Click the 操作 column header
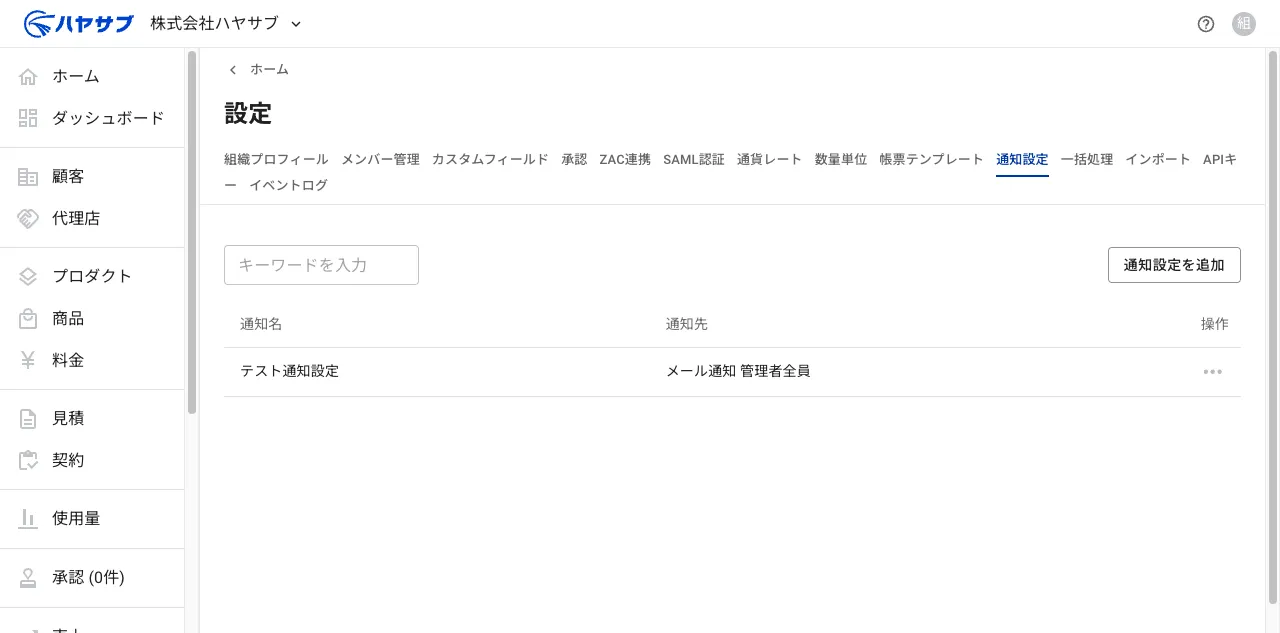Screen dimensions: 1280x633 pos(1215,324)
